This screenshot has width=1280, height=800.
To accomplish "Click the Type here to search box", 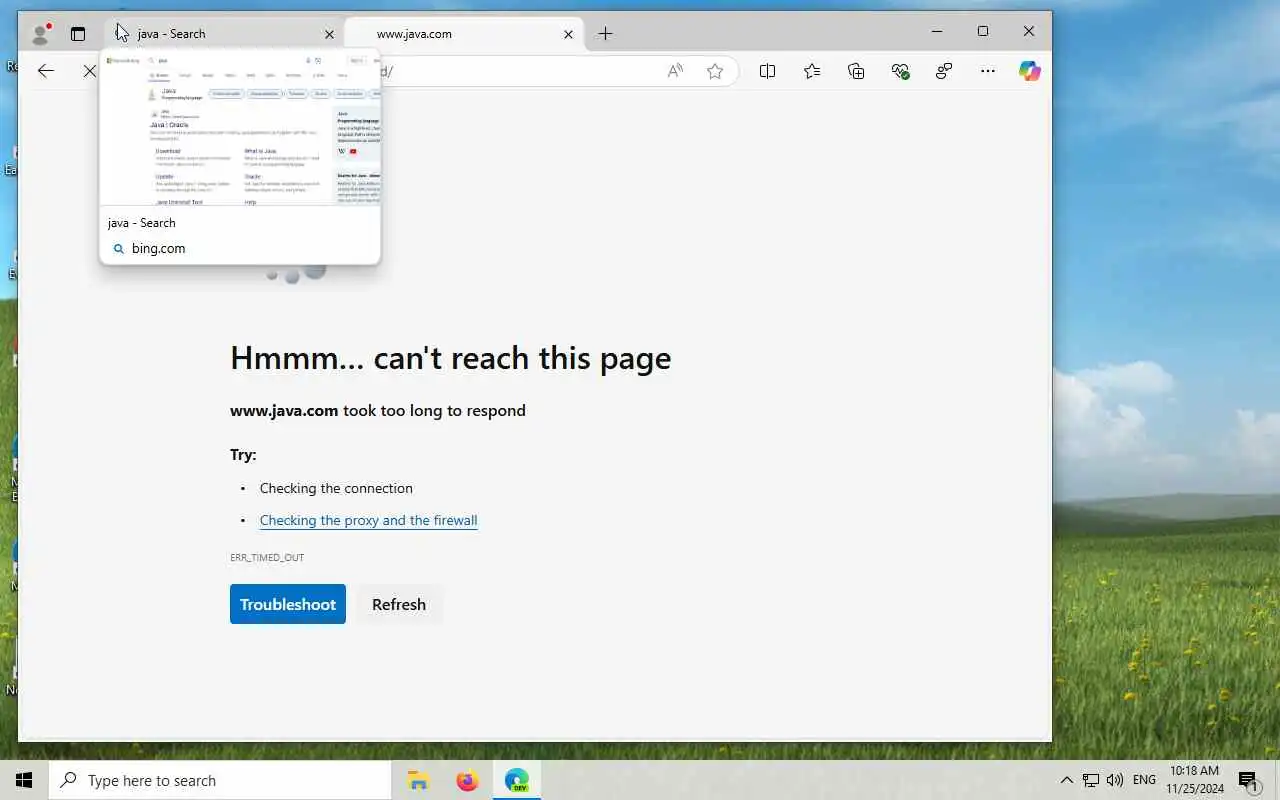I will pyautogui.click(x=220, y=780).
